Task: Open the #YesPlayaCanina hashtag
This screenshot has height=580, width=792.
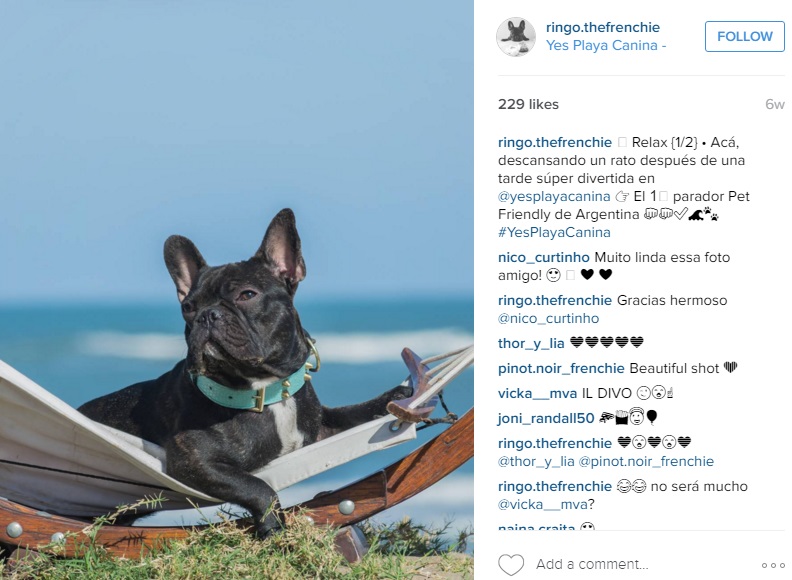Action: (x=554, y=232)
